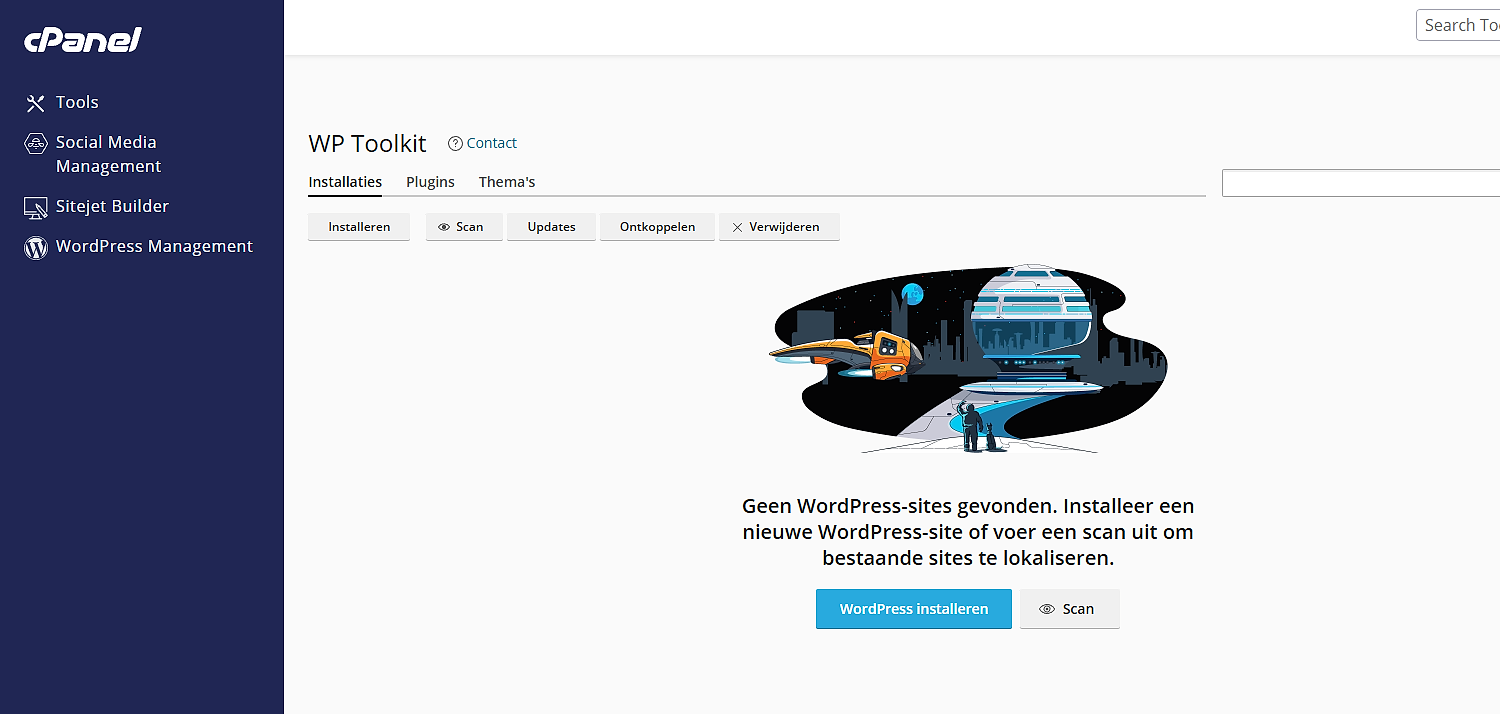Click the Sitejet Builder monitor icon

(36, 207)
